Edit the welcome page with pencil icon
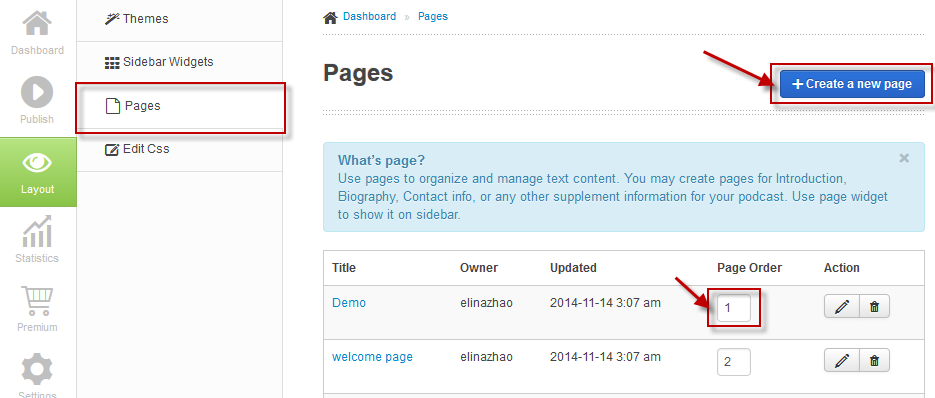Image resolution: width=935 pixels, height=398 pixels. [842, 360]
